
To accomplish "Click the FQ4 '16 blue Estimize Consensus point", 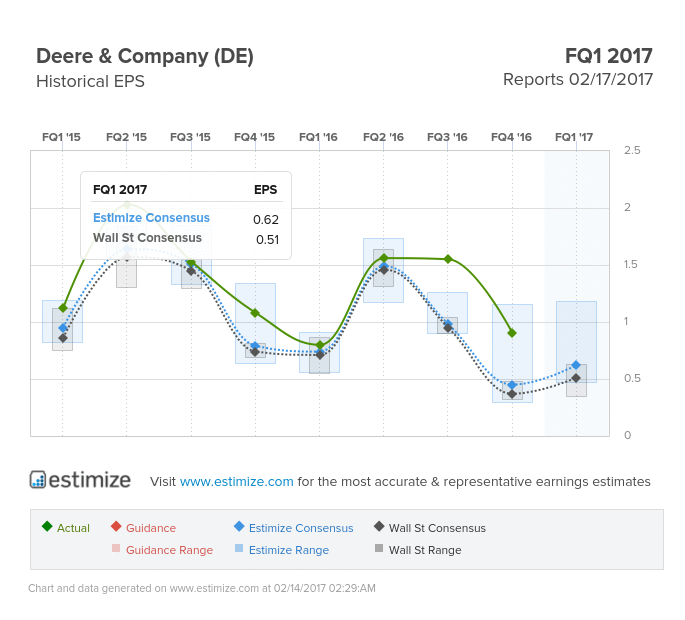I will 512,385.
